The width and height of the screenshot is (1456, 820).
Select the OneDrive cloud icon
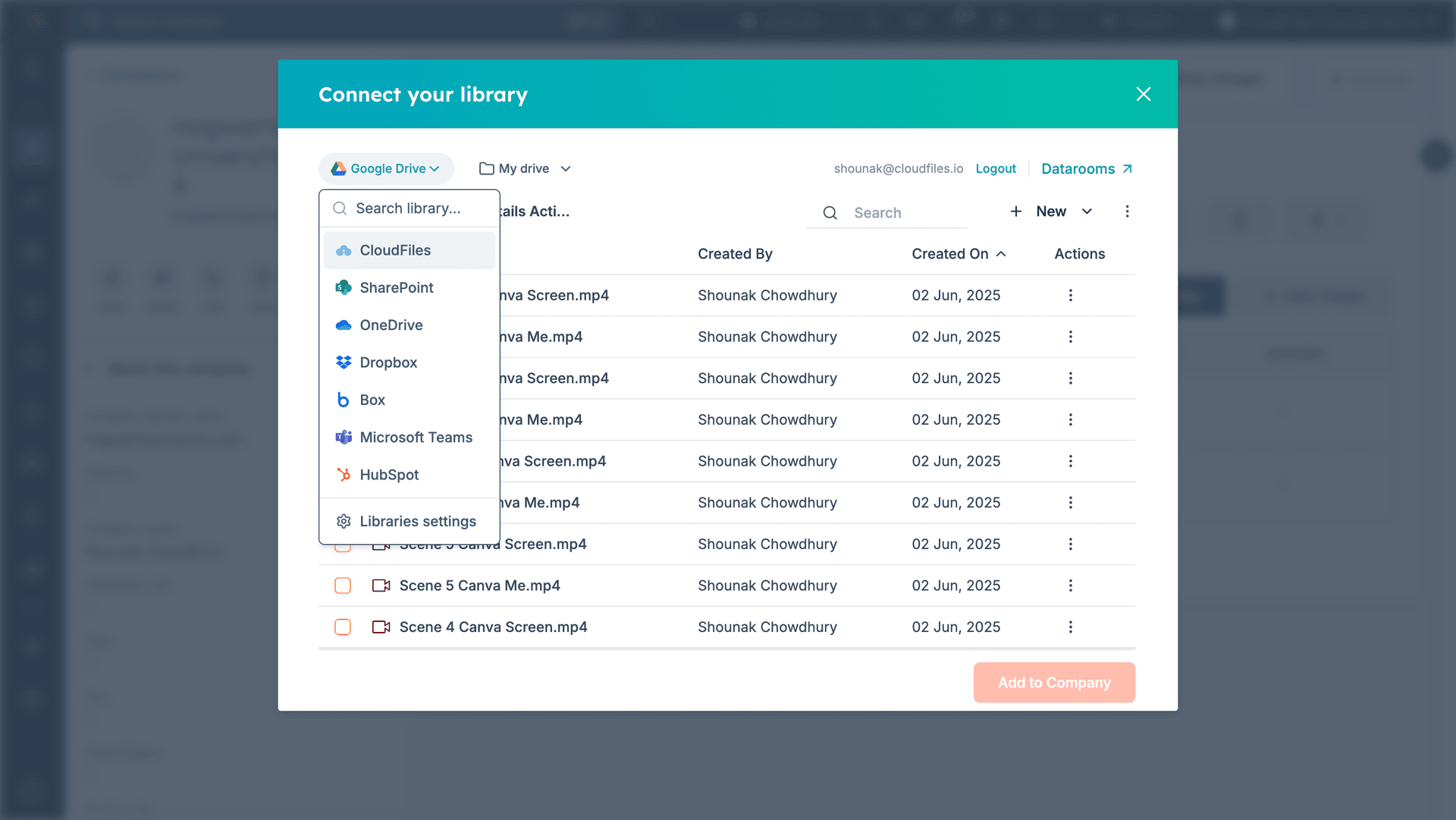[343, 325]
